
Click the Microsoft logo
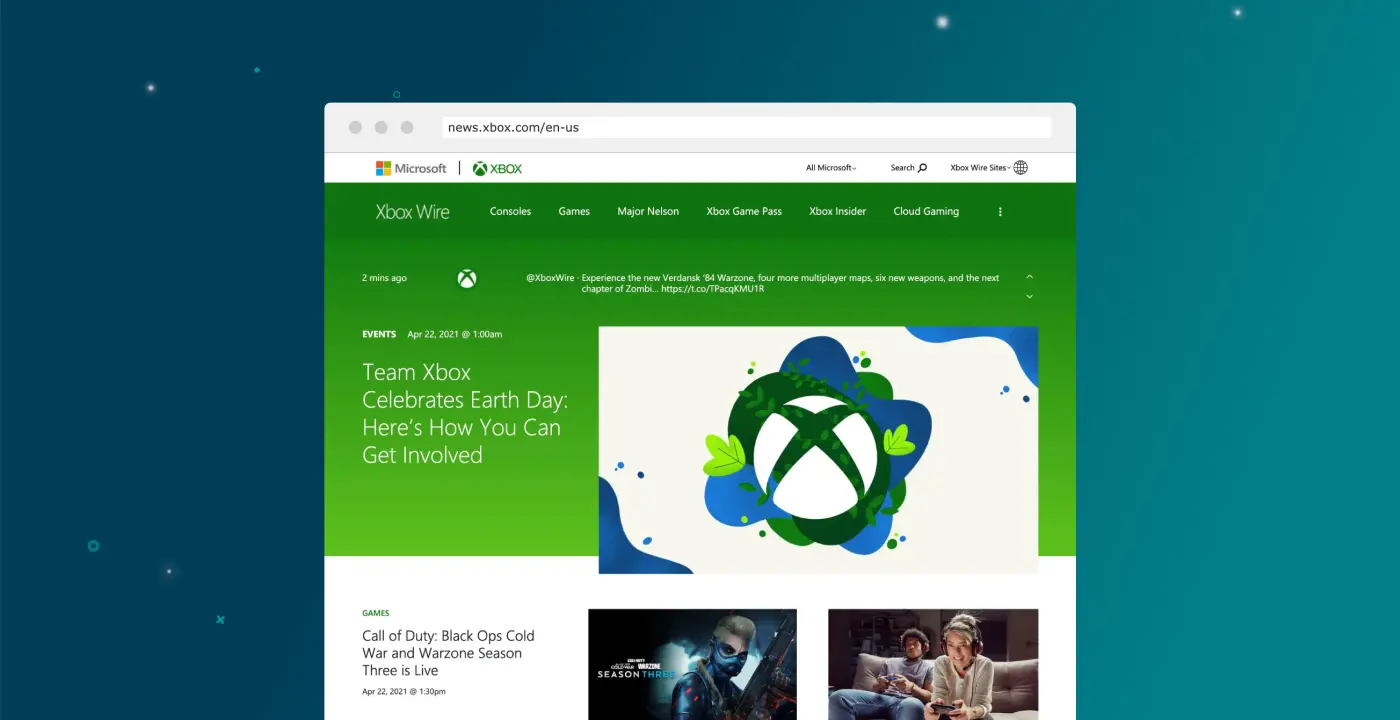point(411,168)
